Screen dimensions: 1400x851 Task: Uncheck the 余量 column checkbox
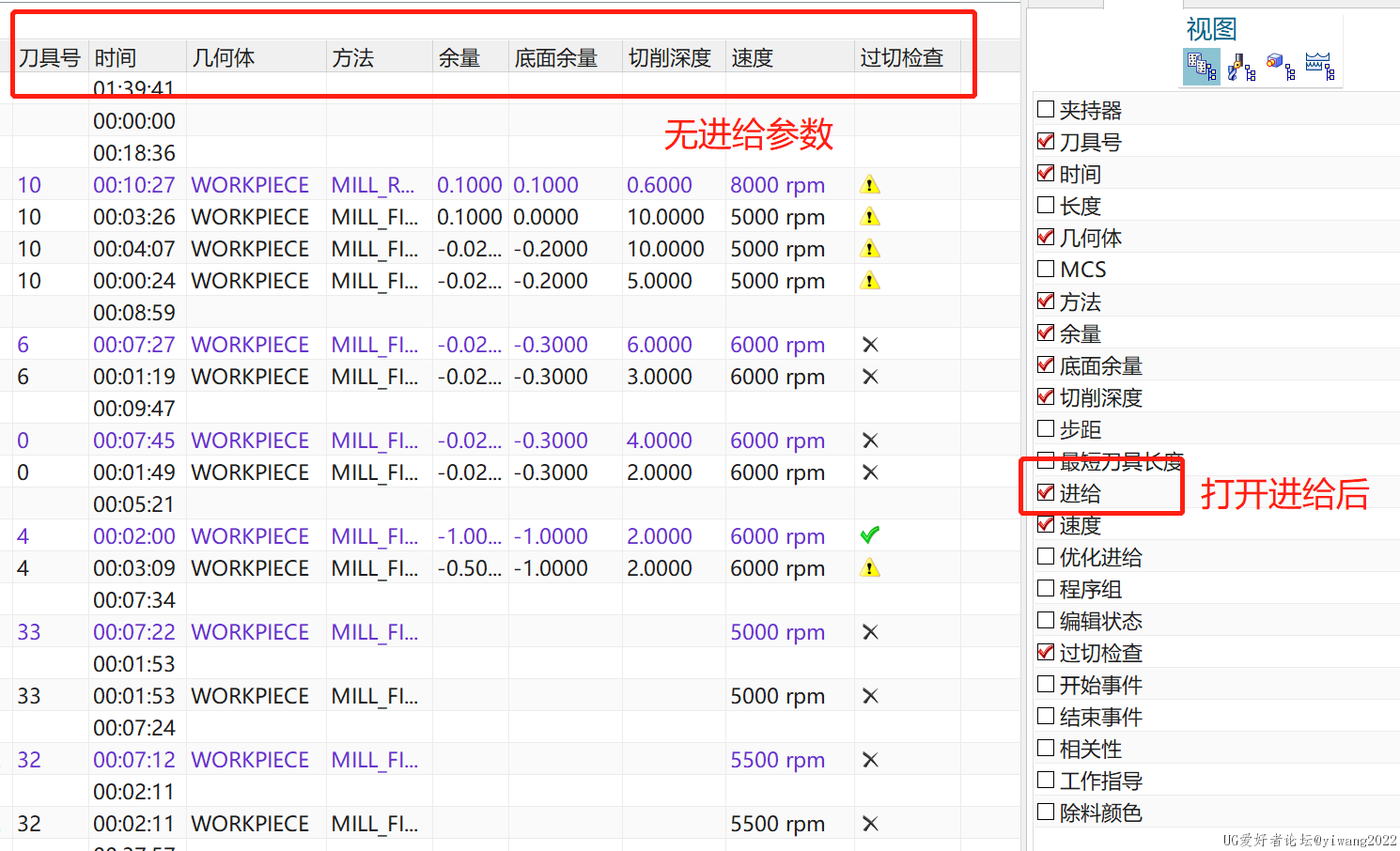click(1045, 333)
